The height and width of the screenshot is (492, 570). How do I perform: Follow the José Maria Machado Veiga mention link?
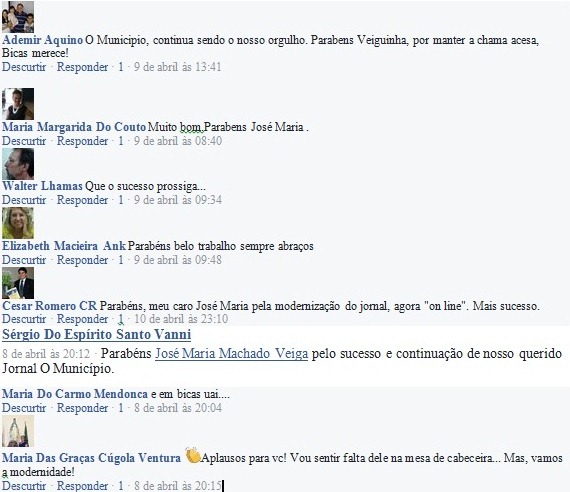(x=232, y=353)
